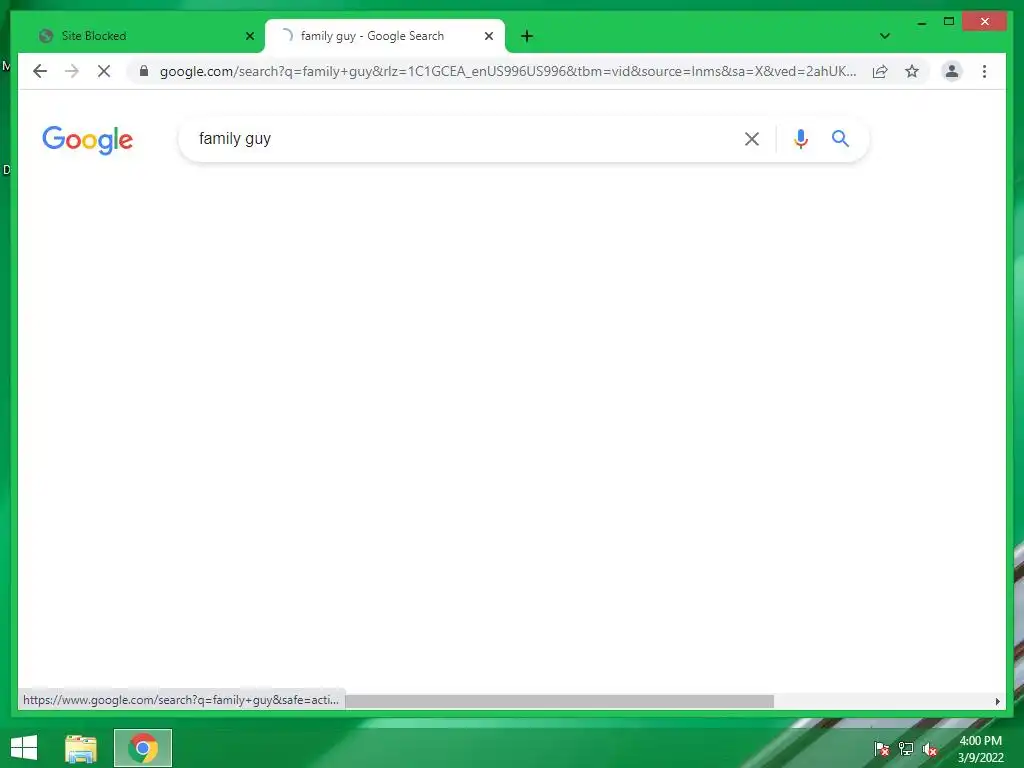Stop loading the page

tap(104, 71)
